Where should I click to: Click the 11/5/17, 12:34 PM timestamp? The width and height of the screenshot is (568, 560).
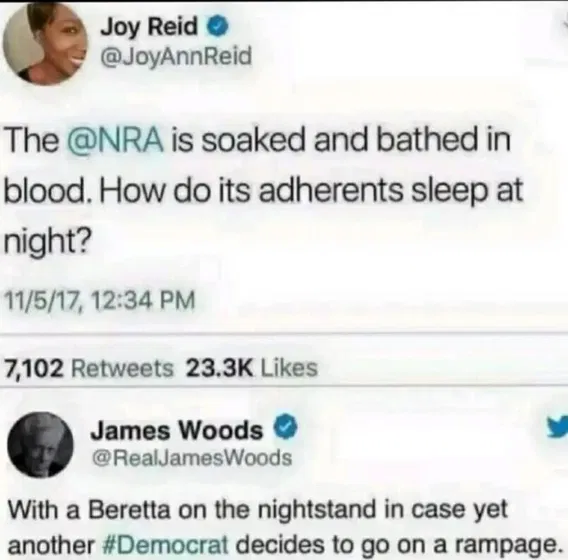100,301
